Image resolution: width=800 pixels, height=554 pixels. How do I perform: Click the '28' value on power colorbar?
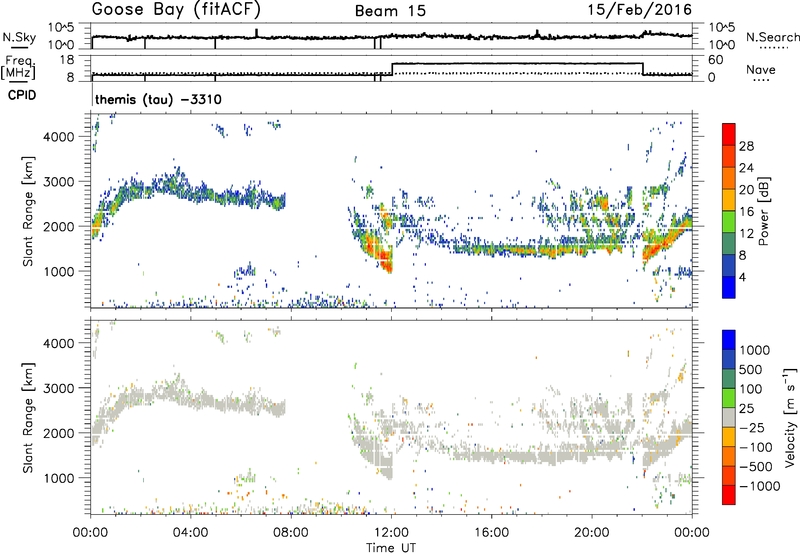pyautogui.click(x=746, y=146)
